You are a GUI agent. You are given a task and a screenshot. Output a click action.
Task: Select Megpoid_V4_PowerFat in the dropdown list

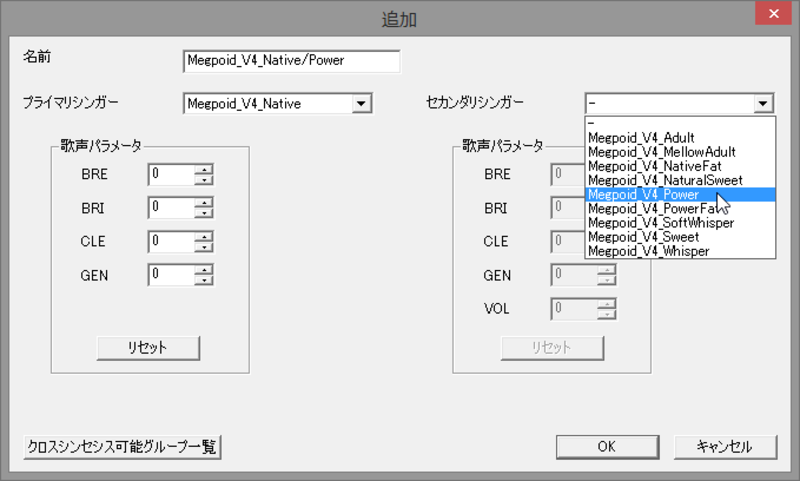pos(680,209)
